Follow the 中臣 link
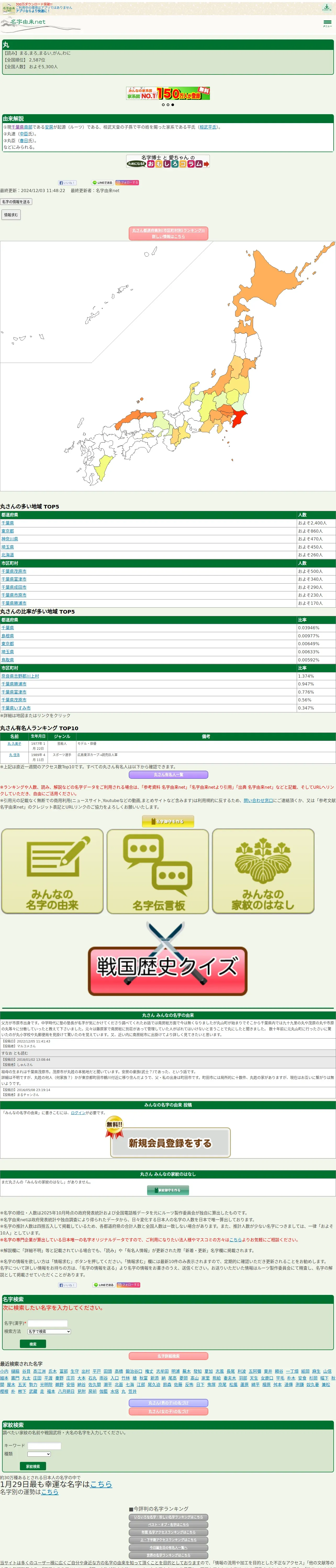The height and width of the screenshot is (1568, 336). [x=24, y=134]
